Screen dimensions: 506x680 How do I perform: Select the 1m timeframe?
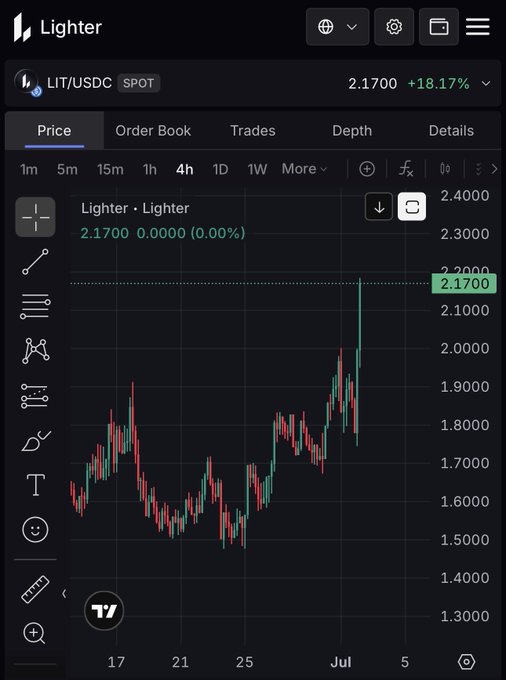29,169
